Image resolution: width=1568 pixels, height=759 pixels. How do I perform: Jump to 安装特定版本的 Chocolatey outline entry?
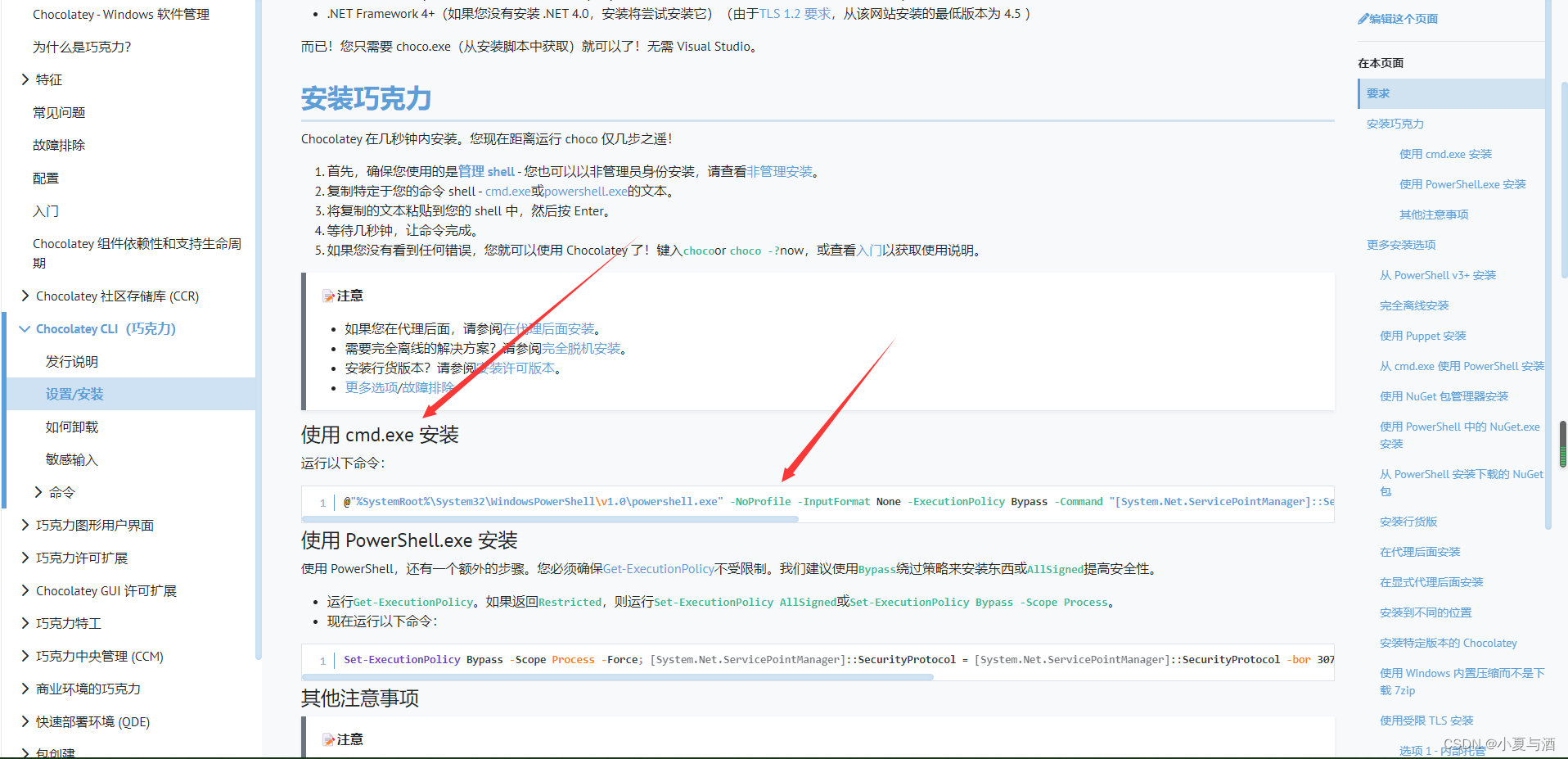pos(1449,643)
